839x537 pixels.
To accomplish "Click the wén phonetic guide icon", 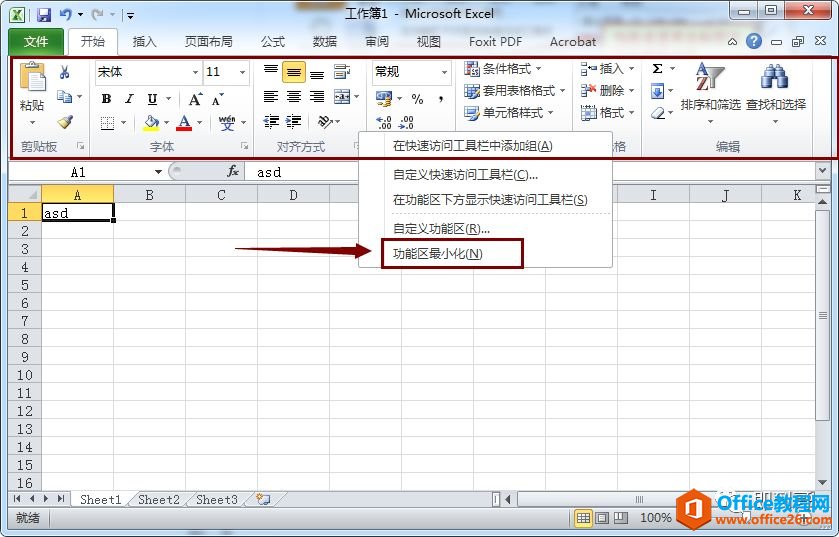I will [x=227, y=122].
